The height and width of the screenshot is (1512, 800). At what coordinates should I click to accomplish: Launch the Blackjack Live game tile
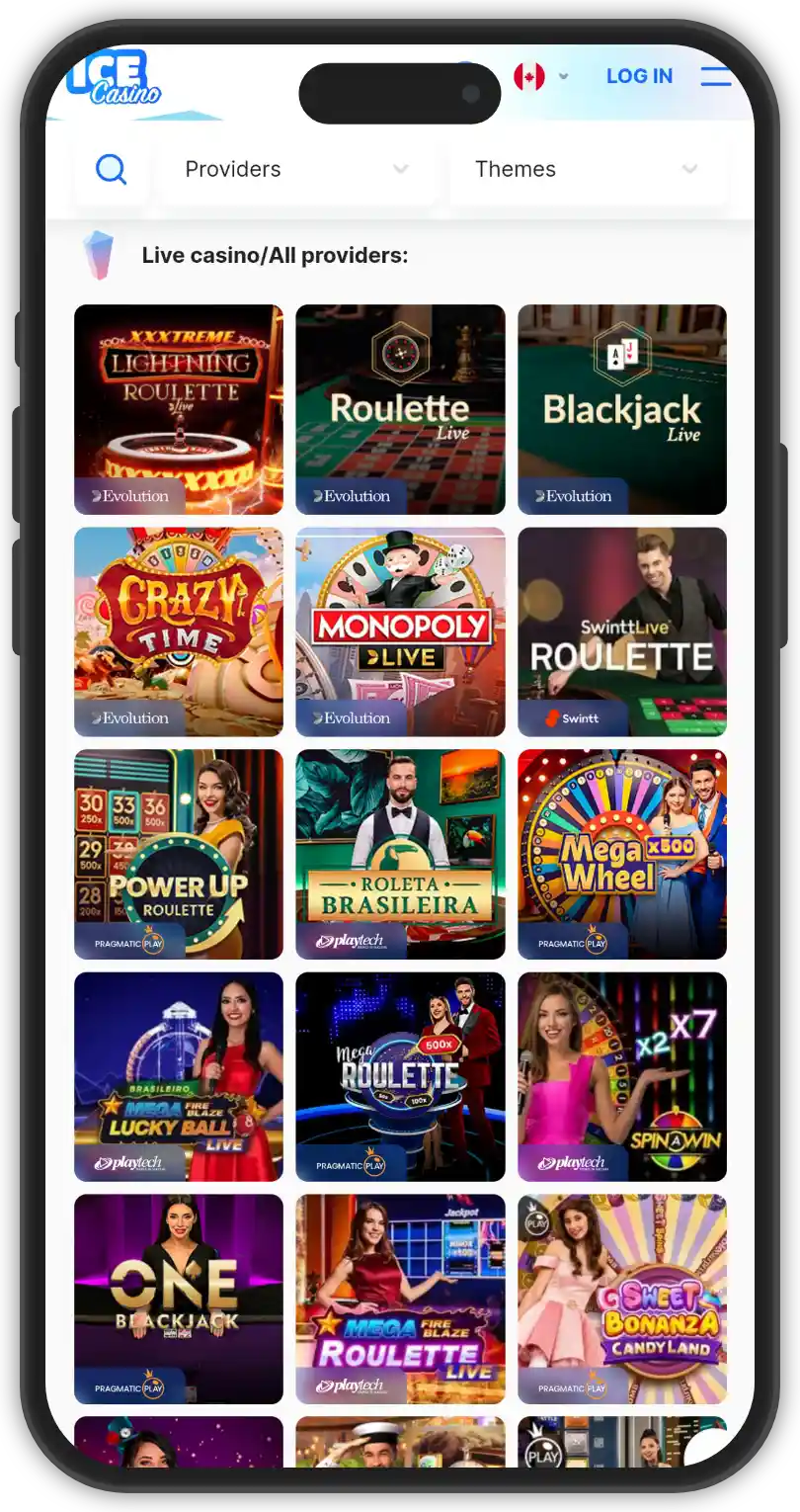pyautogui.click(x=622, y=409)
